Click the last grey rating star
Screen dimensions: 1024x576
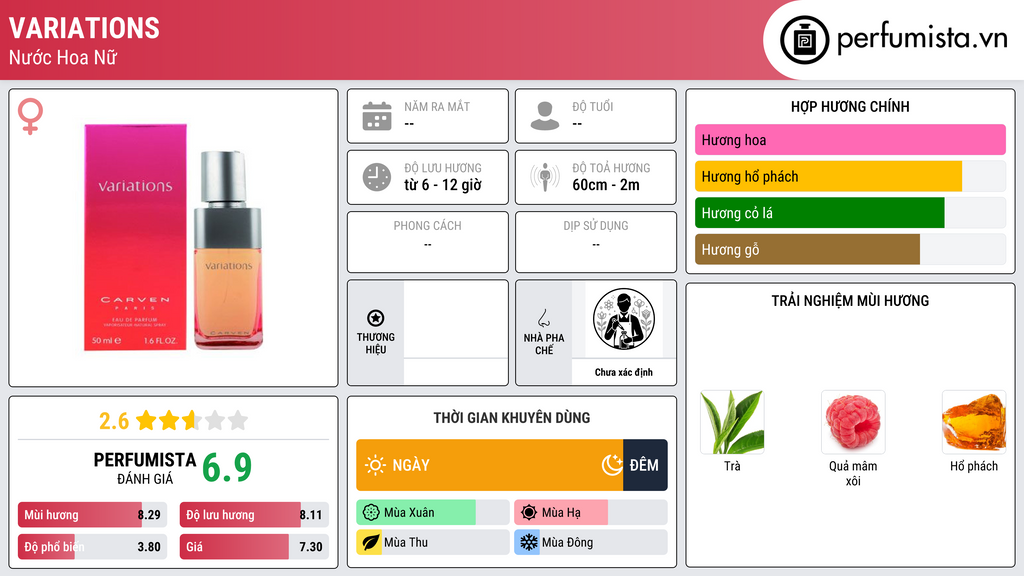[238, 420]
